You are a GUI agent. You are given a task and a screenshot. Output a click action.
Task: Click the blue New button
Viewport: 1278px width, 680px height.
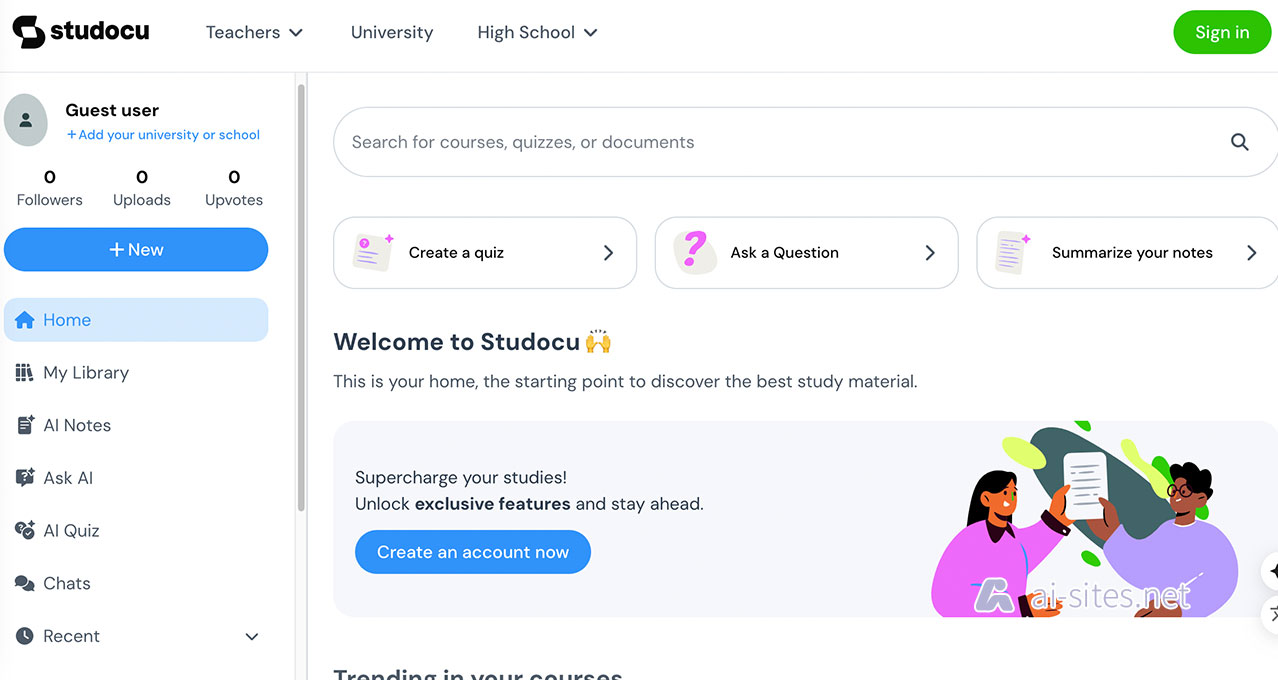pyautogui.click(x=136, y=250)
